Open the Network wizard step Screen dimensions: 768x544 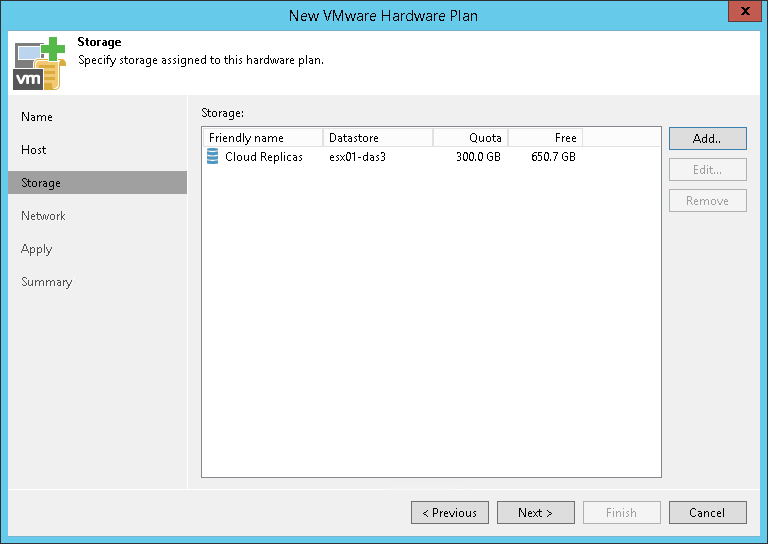43,216
